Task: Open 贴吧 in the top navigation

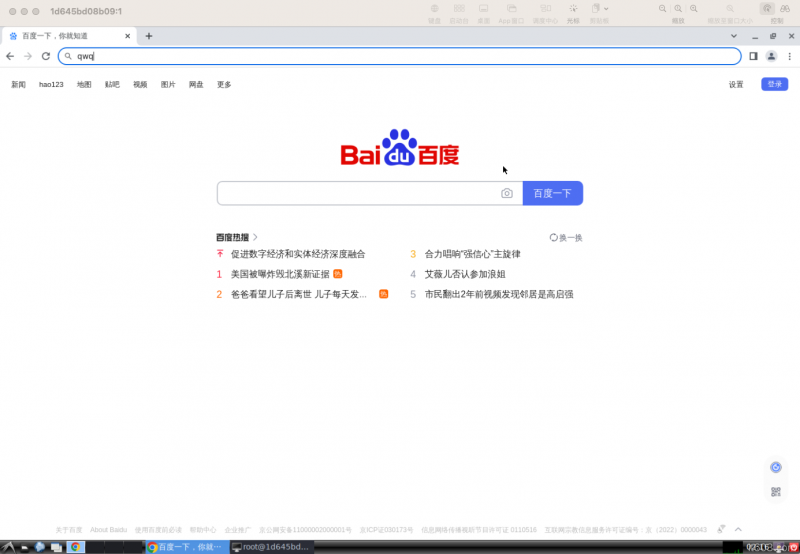Action: point(112,85)
